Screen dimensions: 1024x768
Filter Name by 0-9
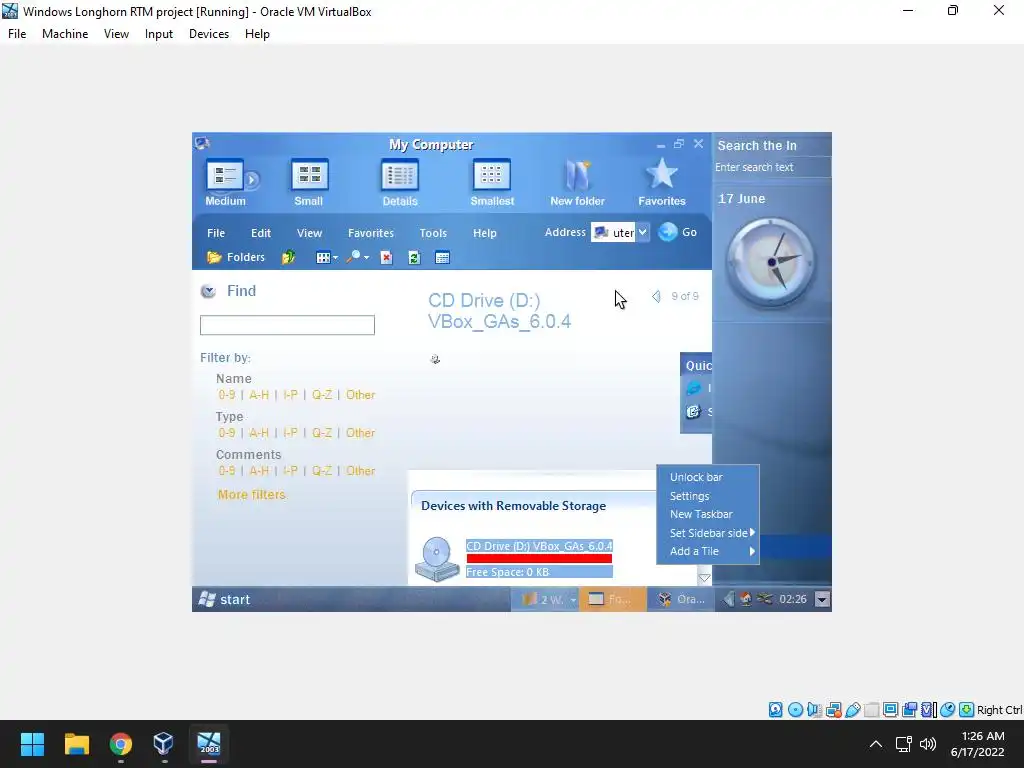227,394
